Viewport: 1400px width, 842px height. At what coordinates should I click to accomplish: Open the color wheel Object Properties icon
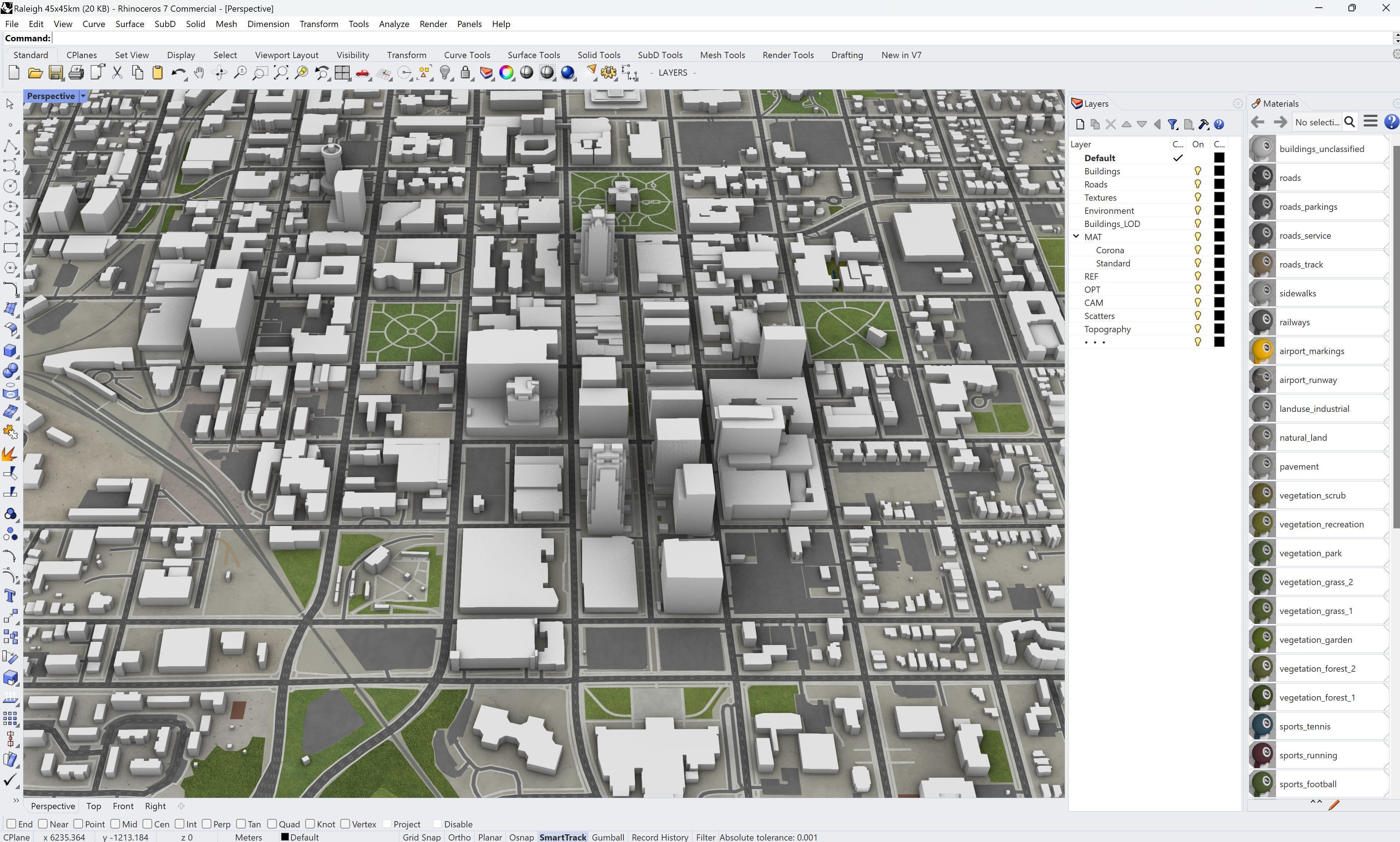tap(506, 73)
